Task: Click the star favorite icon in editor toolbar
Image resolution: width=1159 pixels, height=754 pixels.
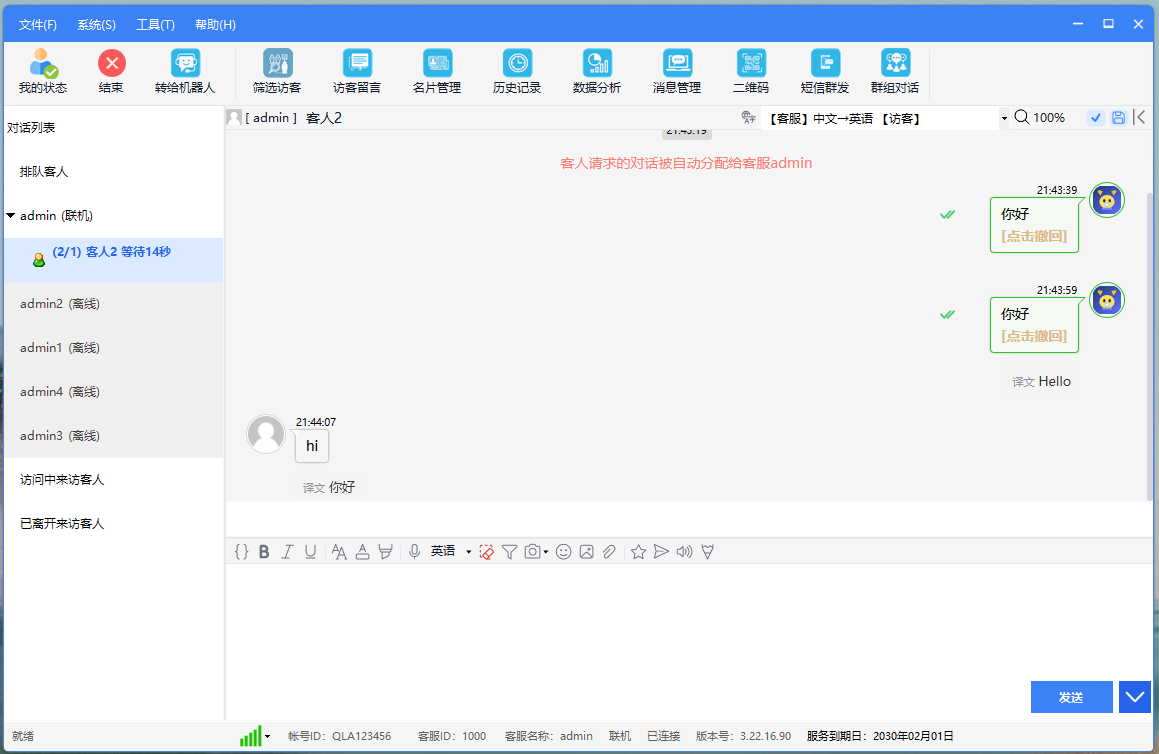Action: 639,551
